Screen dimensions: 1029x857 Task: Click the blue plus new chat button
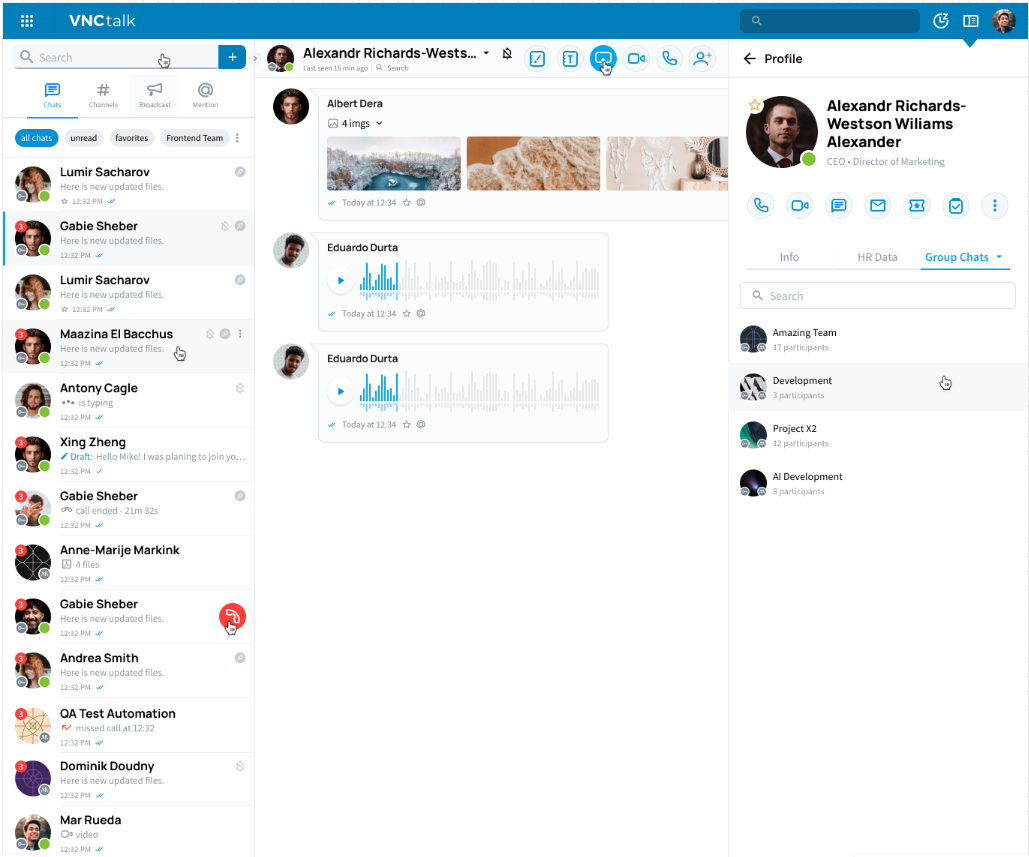(232, 57)
